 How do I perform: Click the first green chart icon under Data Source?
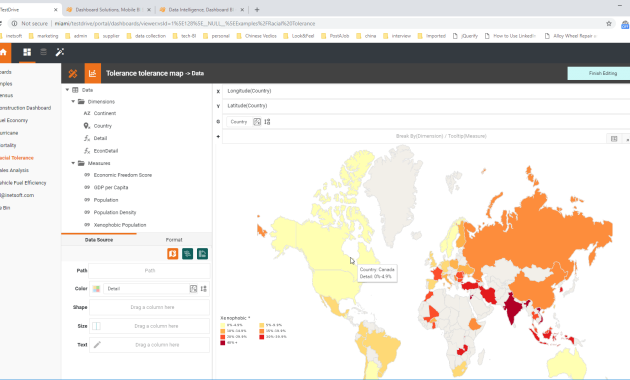point(188,253)
